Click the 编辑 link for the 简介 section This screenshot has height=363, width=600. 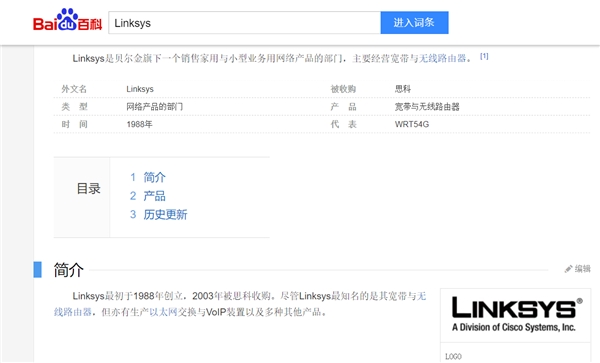583,269
